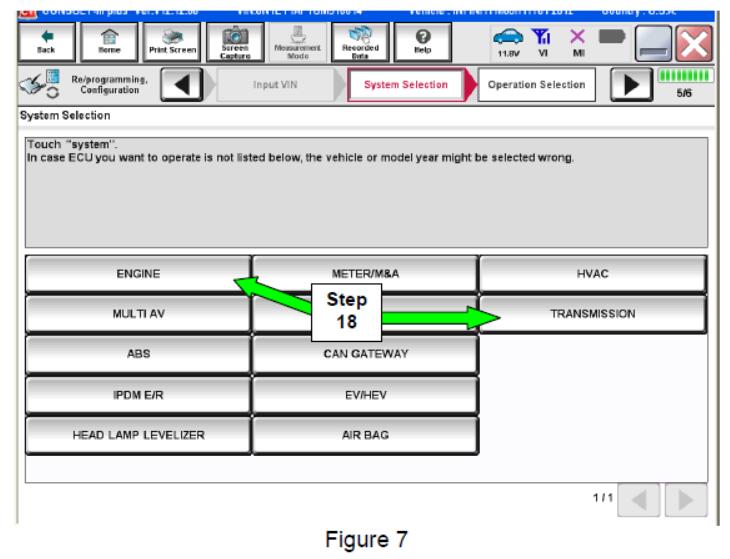Minimize the CONSULT window
Screen dimensions: 730x559
click(x=653, y=44)
